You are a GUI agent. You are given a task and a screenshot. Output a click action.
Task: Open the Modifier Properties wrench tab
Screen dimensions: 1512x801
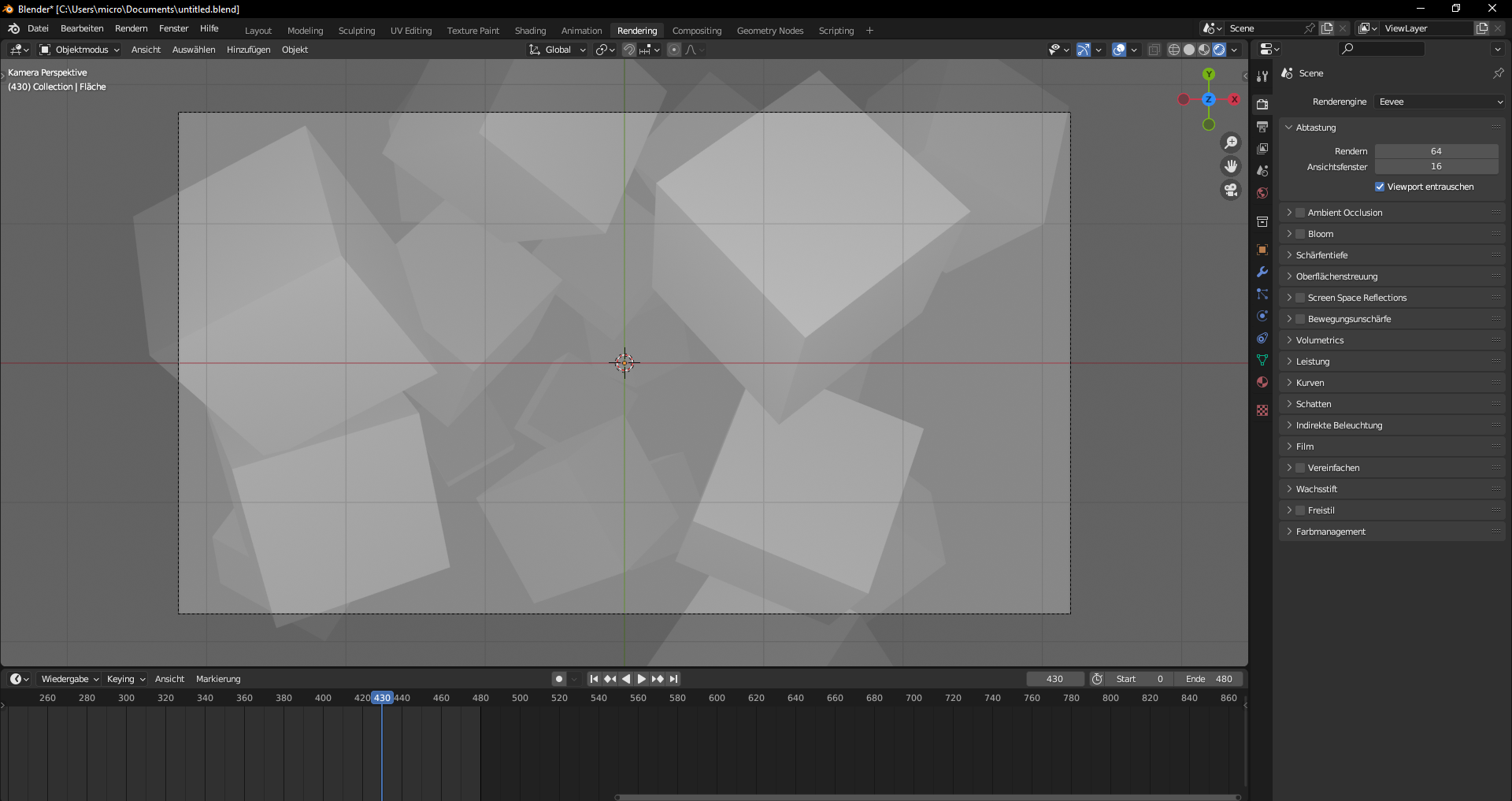[x=1262, y=272]
